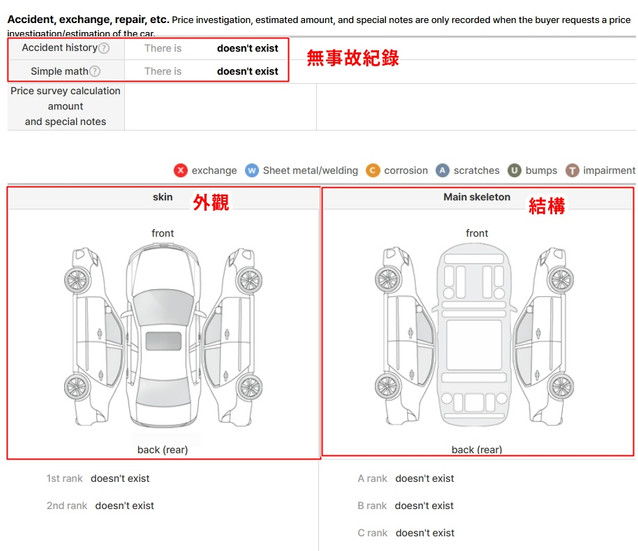Click '2nd rank' label
This screenshot has height=551, width=638.
[x=67, y=506]
